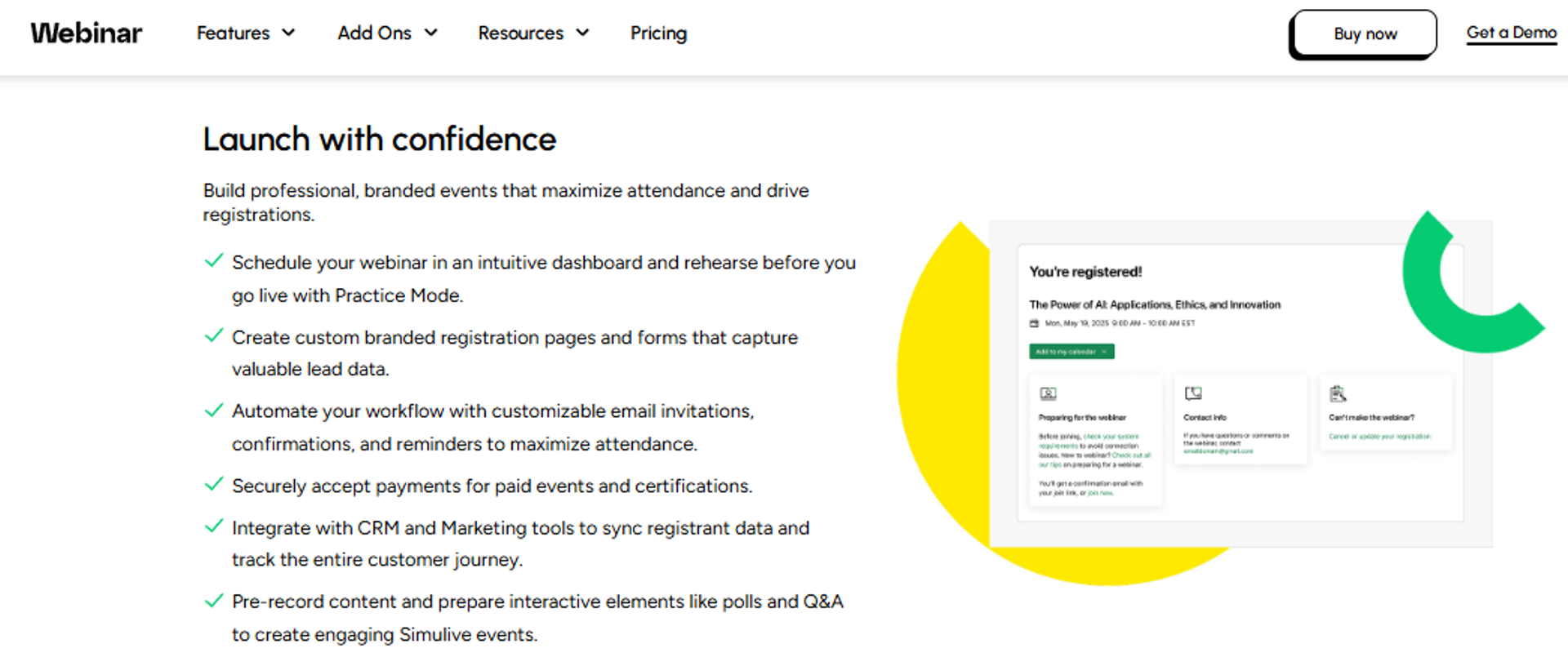Screen dimensions: 1568x666
Task: Click the Contact info card icon
Action: [1193, 393]
